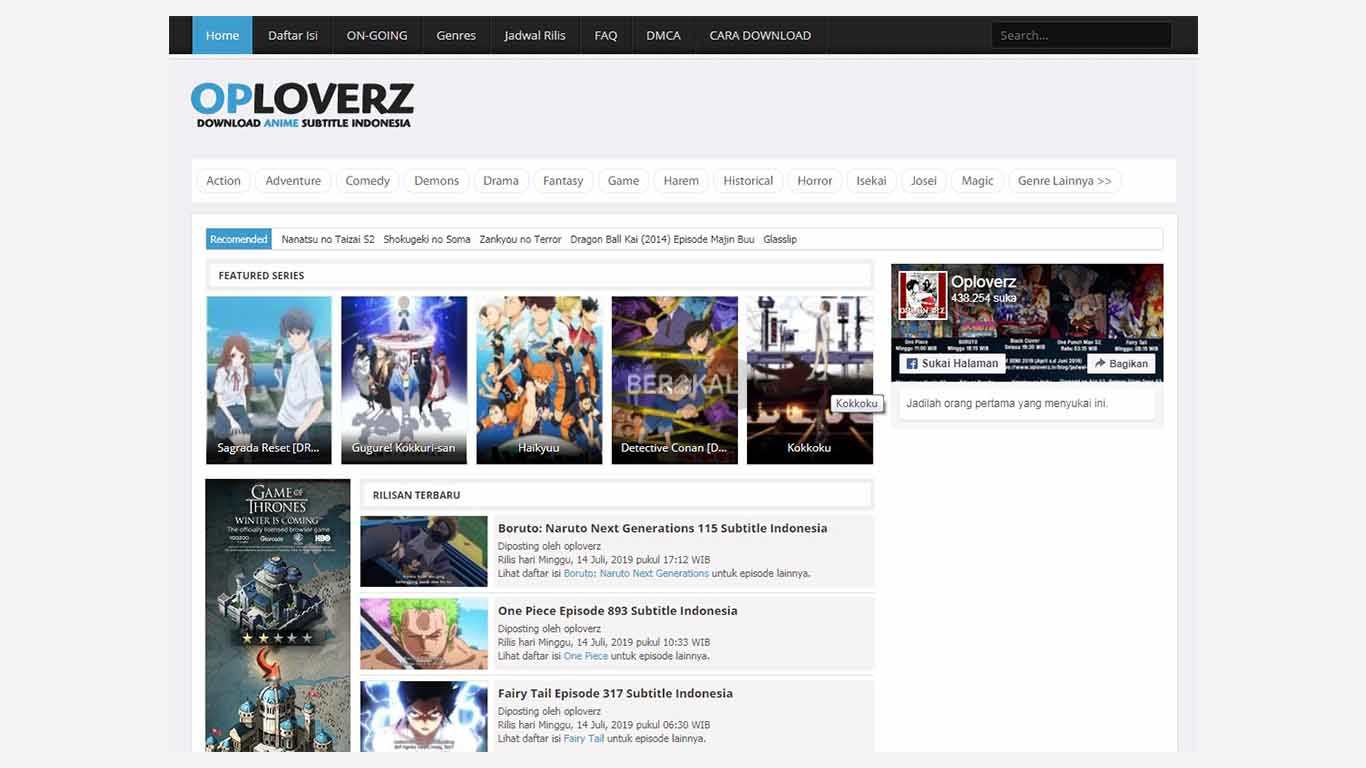This screenshot has height=768, width=1366.
Task: Select the Action genre tag
Action: pos(223,181)
